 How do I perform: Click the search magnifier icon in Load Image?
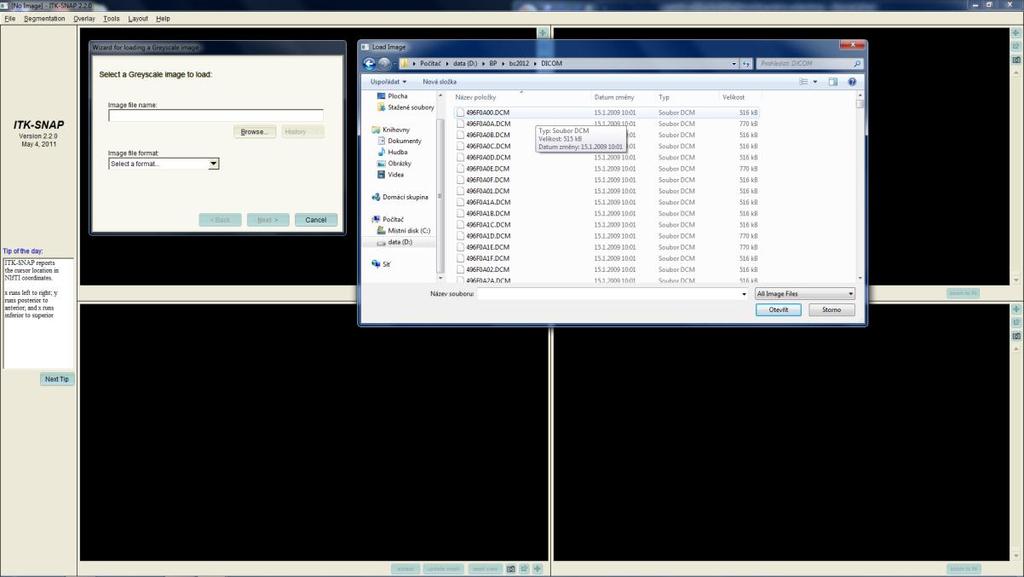pos(857,64)
